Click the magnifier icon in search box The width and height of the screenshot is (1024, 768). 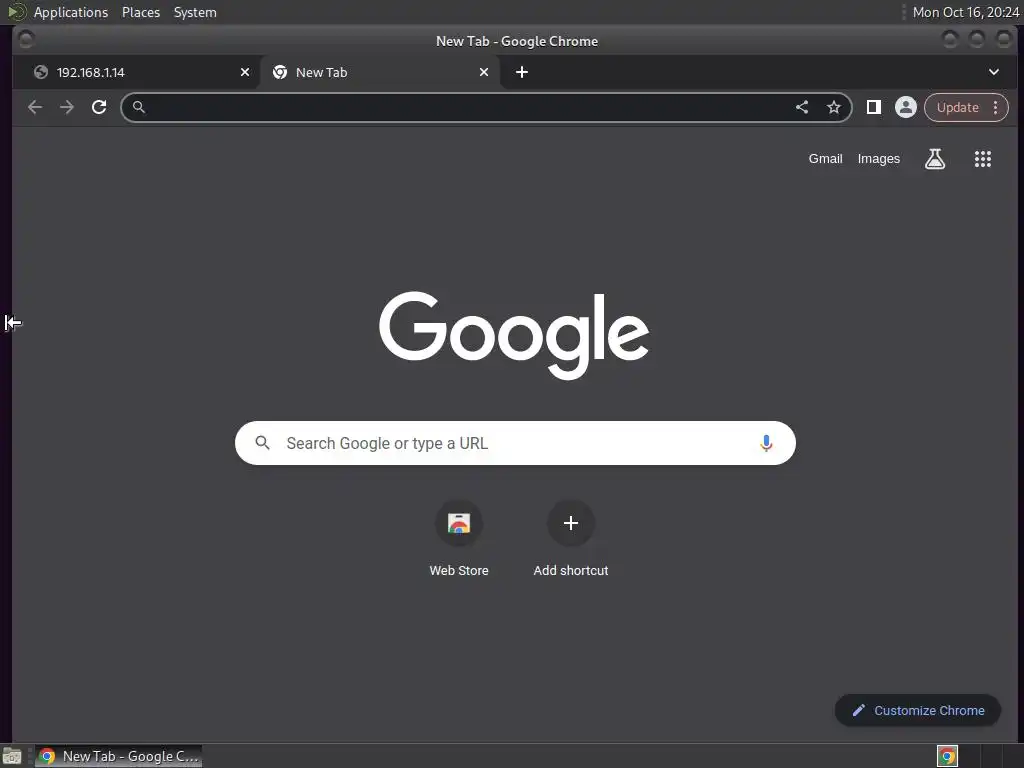263,443
